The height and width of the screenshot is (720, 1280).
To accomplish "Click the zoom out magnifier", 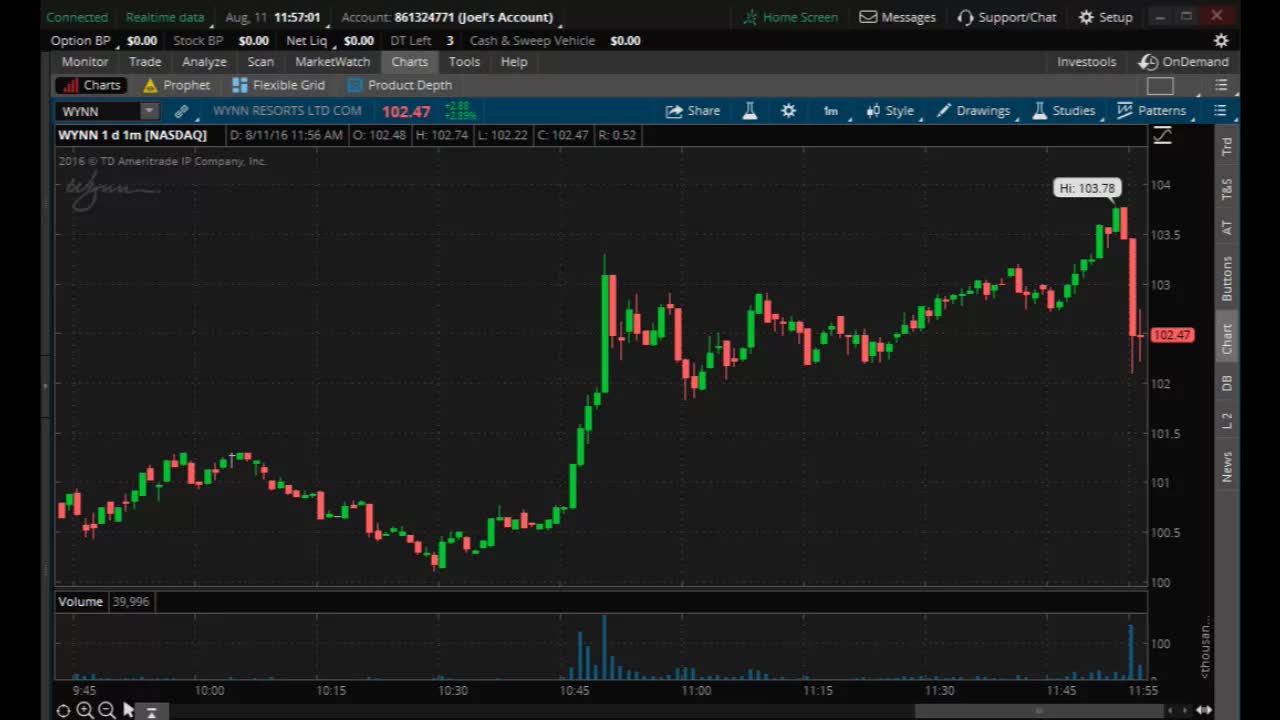I will click(107, 711).
